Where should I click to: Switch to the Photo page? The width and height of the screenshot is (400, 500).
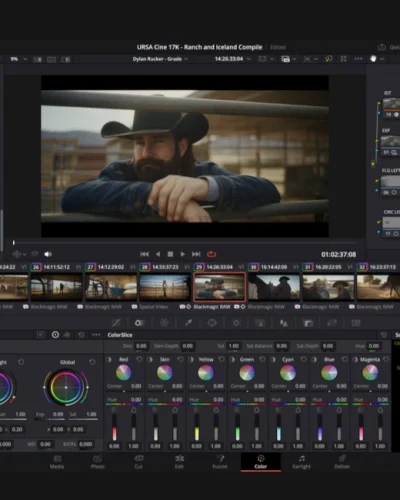97,462
